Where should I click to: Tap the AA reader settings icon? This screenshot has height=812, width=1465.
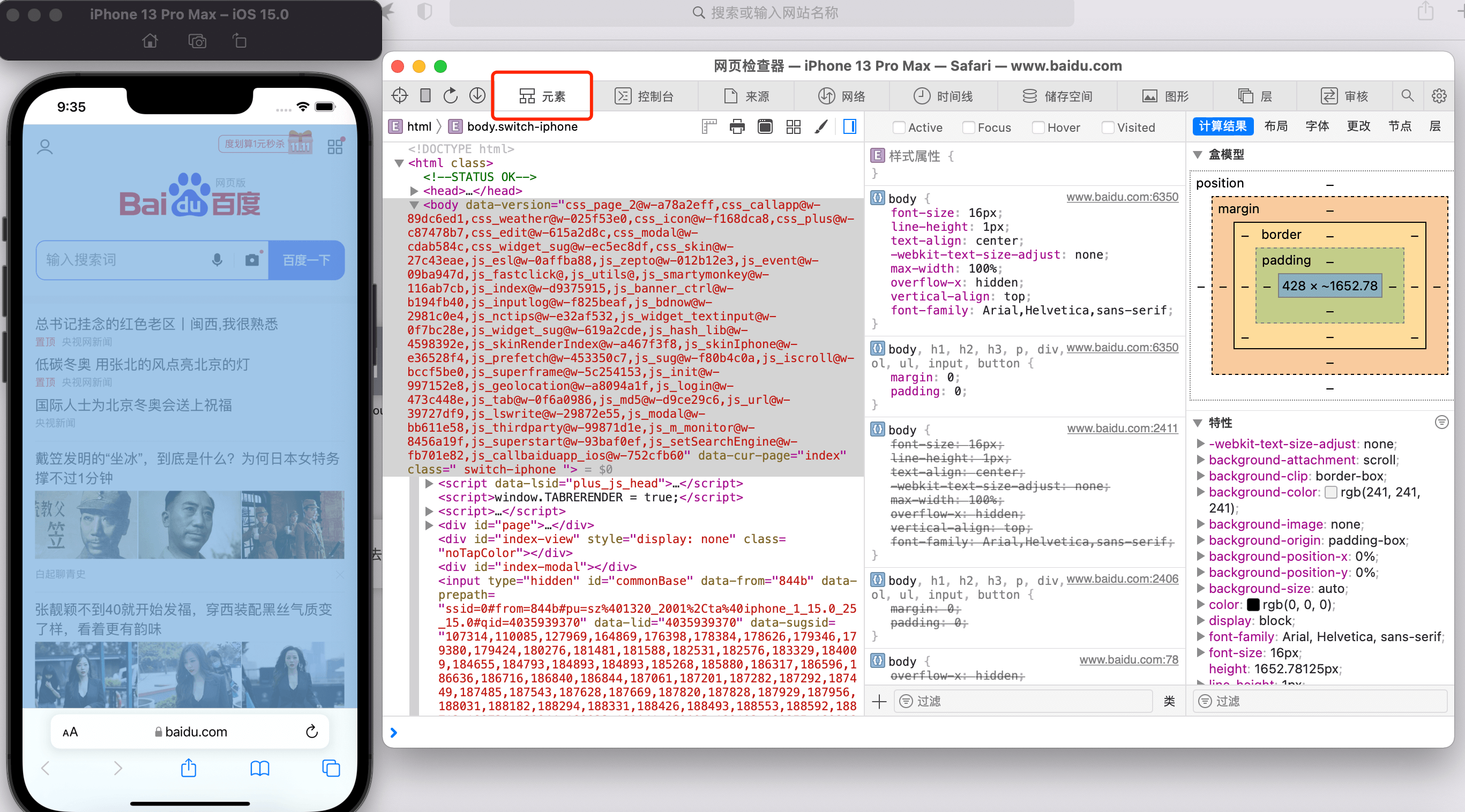(70, 732)
